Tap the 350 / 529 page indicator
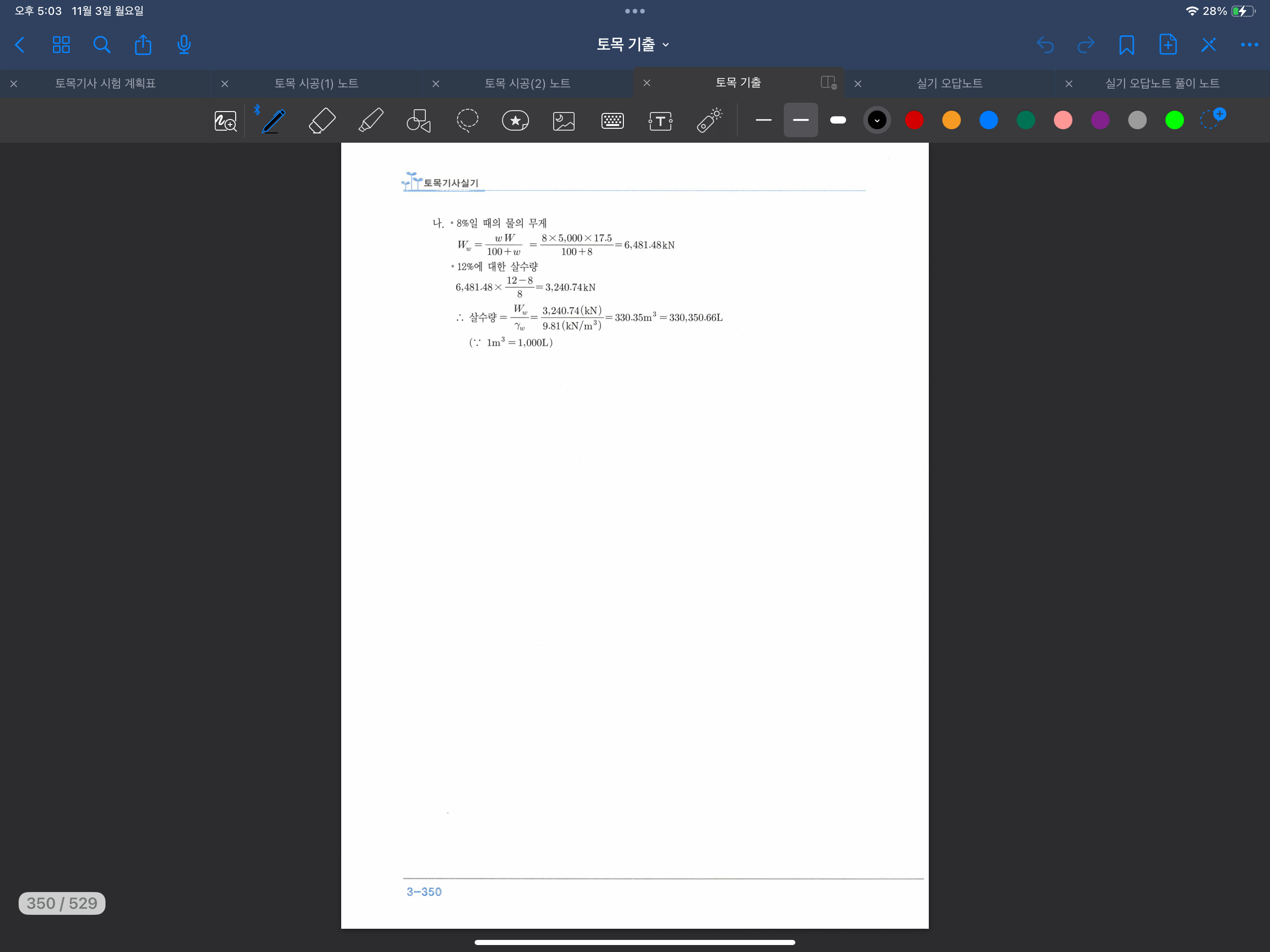Image resolution: width=1270 pixels, height=952 pixels. point(61,903)
